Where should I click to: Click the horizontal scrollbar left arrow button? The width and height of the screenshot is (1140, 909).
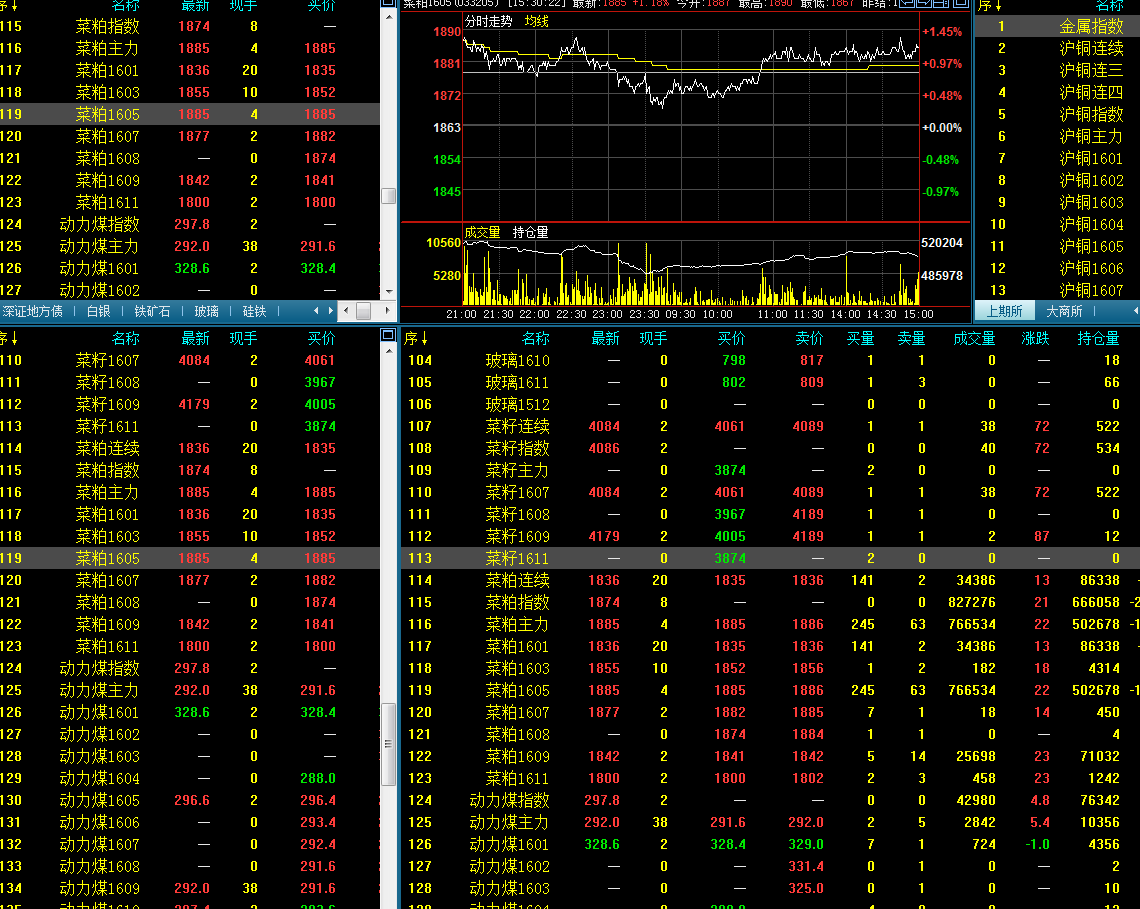tap(345, 311)
